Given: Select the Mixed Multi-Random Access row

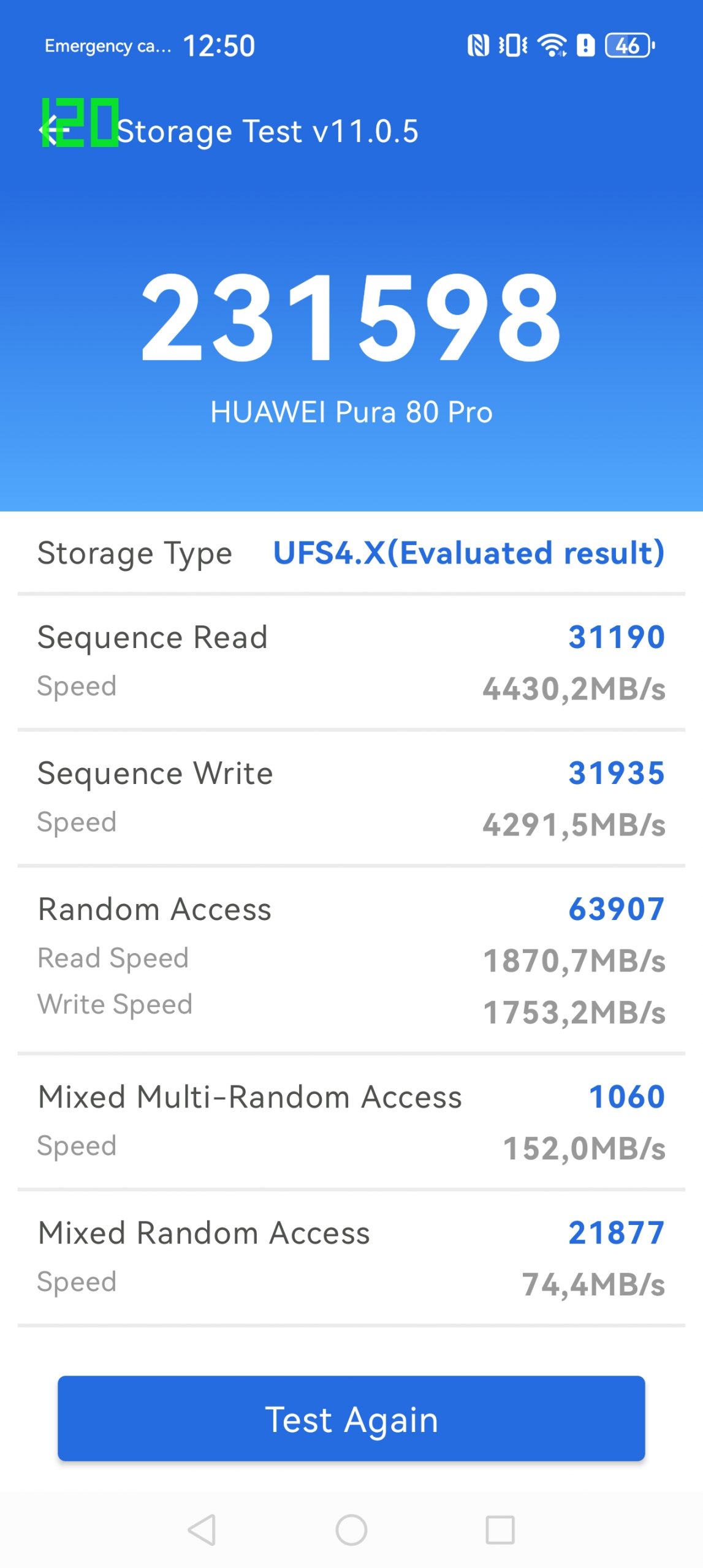Looking at the screenshot, I should coord(351,1121).
